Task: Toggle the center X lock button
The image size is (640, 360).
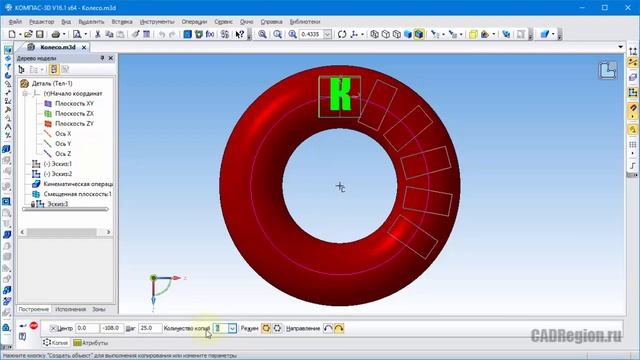Action: 53,328
